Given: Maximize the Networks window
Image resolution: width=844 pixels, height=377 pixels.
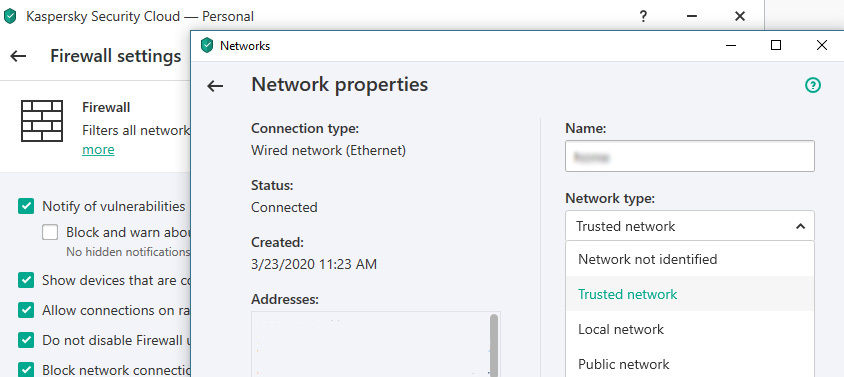Looking at the screenshot, I should tap(776, 45).
